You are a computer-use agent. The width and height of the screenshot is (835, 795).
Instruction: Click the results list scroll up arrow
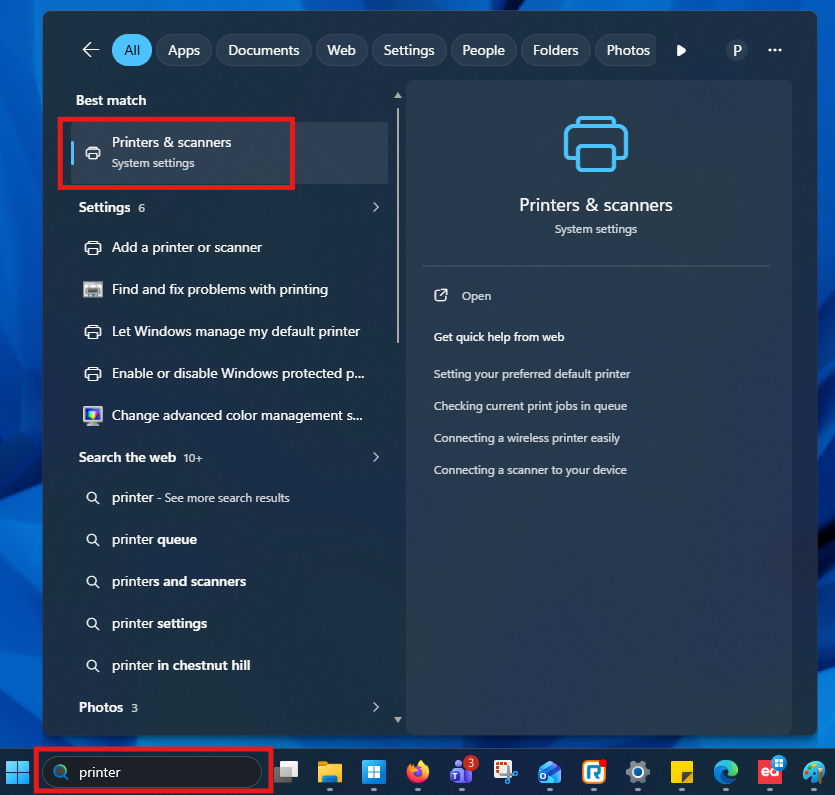[398, 96]
